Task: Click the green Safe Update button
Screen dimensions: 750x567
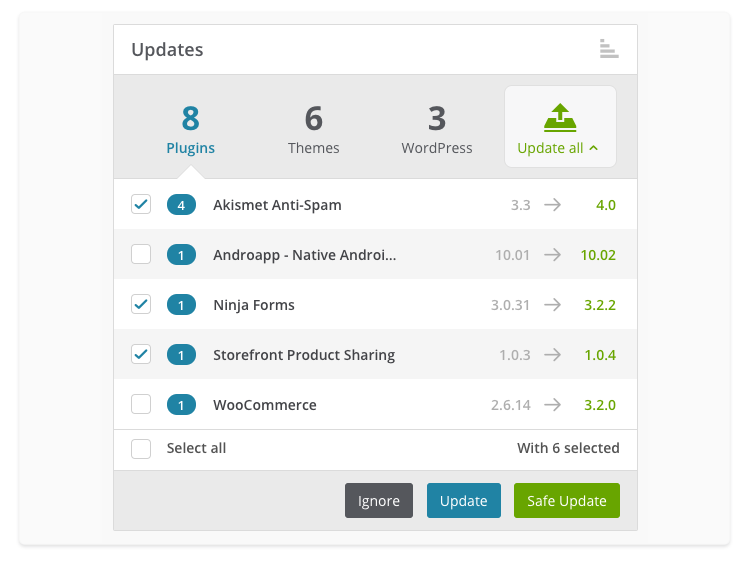Action: 567,500
